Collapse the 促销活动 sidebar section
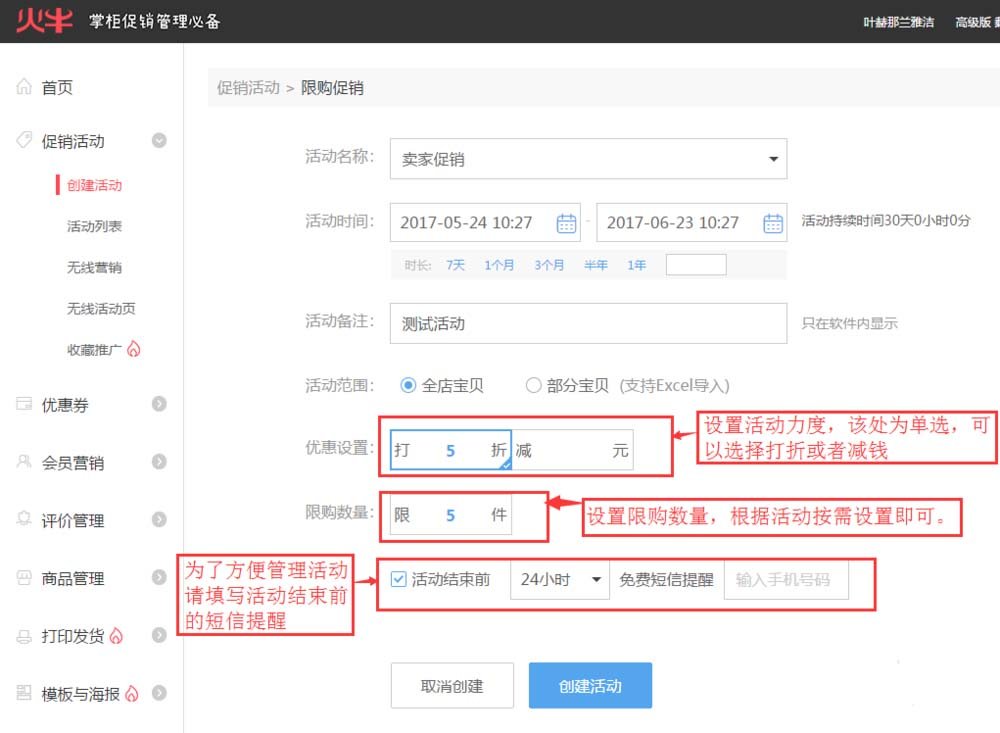This screenshot has width=1000, height=733. tap(158, 141)
